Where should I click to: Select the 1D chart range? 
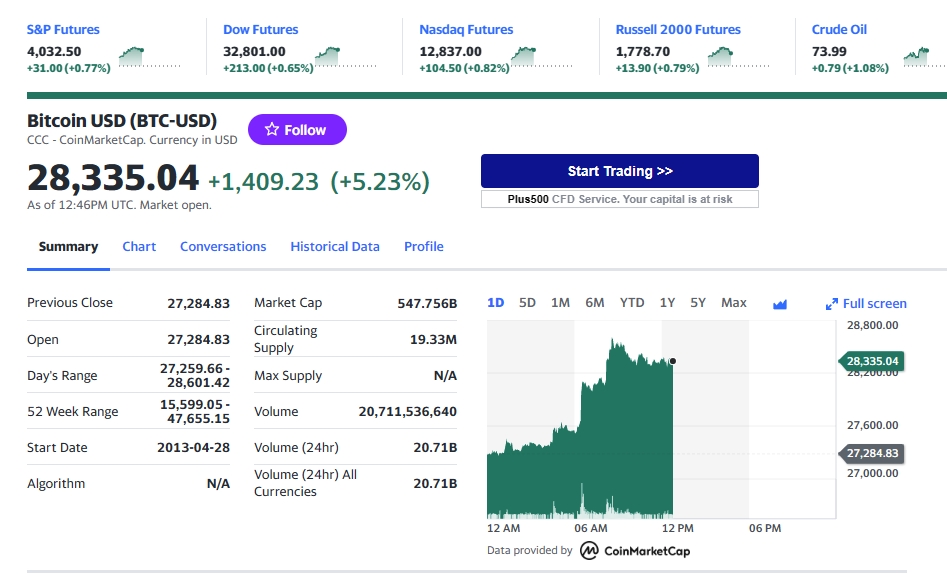(495, 303)
